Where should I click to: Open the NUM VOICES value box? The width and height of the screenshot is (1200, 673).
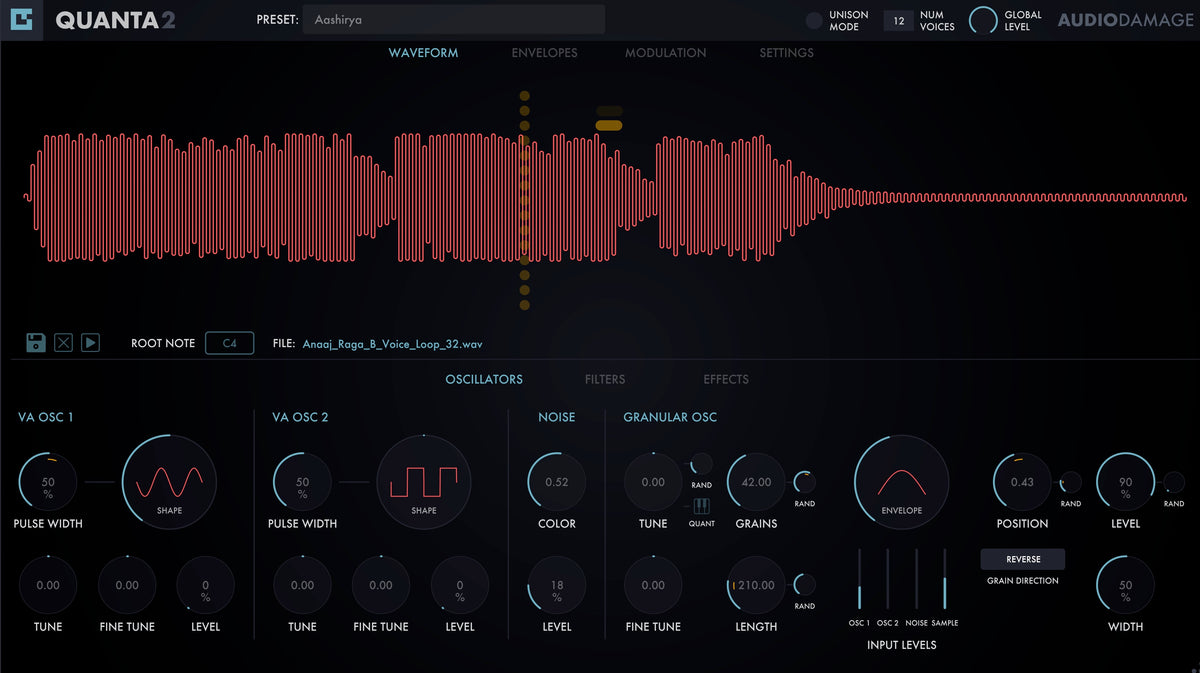click(899, 20)
